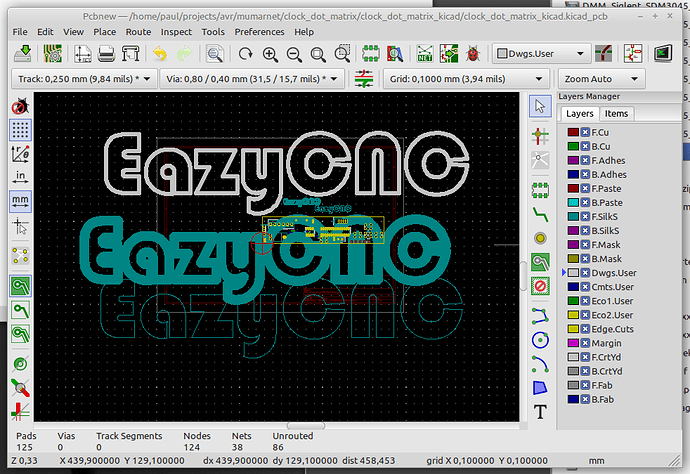Open the Footprint viewer icon
Screen dimensions: 690x474
point(395,54)
